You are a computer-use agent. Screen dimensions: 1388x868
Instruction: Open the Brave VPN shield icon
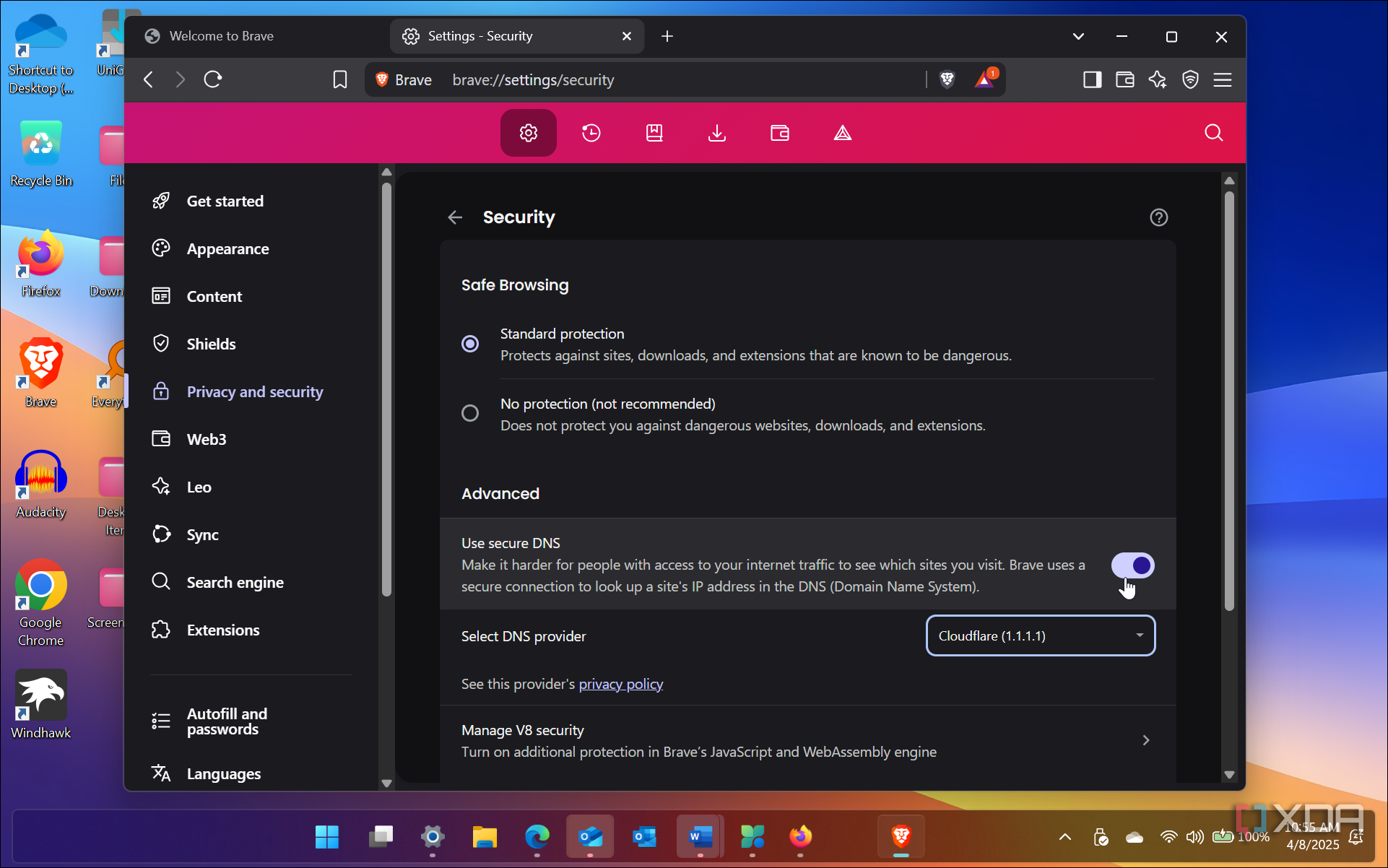(1190, 79)
